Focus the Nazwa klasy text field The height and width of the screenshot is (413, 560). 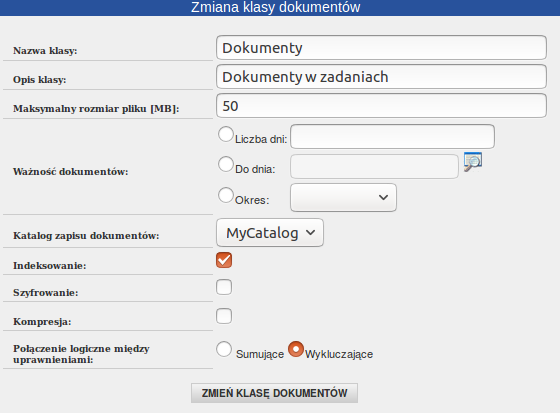coord(381,48)
